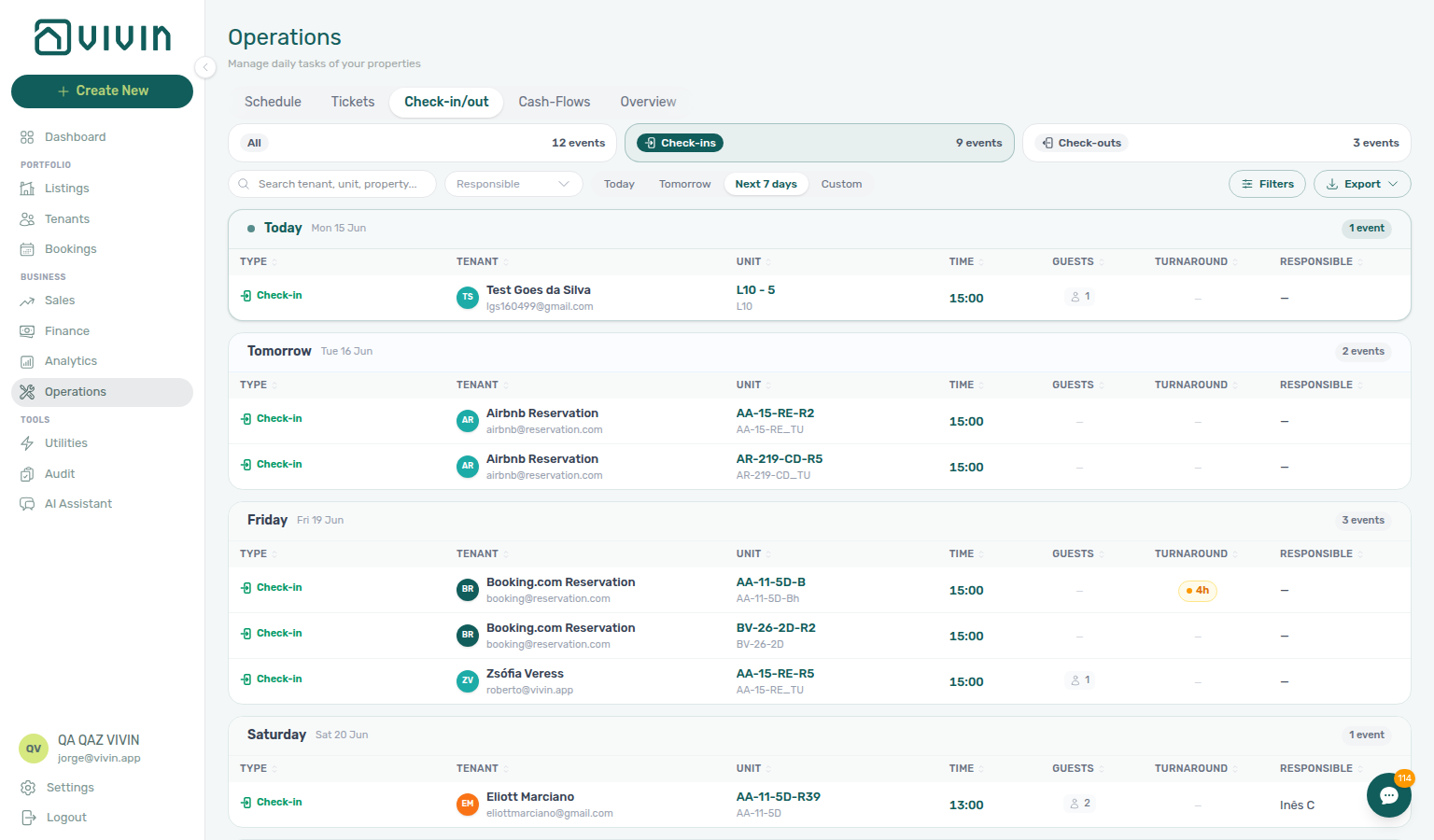Select the Custom date range

coord(842,184)
